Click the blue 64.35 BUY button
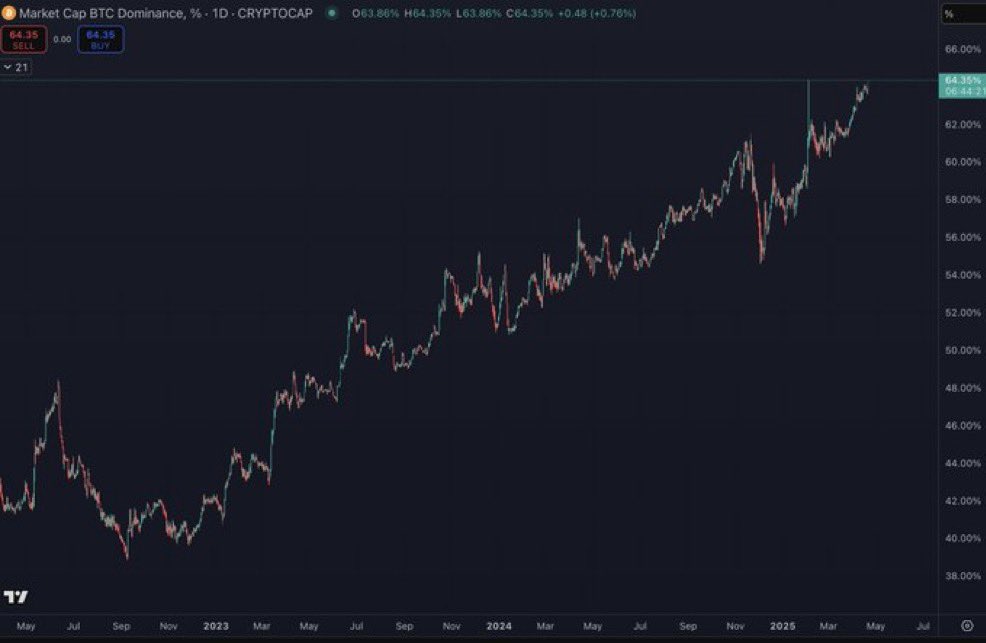The width and height of the screenshot is (986, 643). click(101, 39)
